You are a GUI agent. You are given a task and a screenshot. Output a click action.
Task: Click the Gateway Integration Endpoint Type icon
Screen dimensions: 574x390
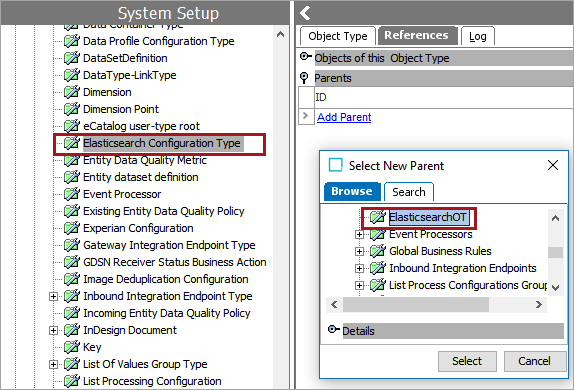point(71,245)
